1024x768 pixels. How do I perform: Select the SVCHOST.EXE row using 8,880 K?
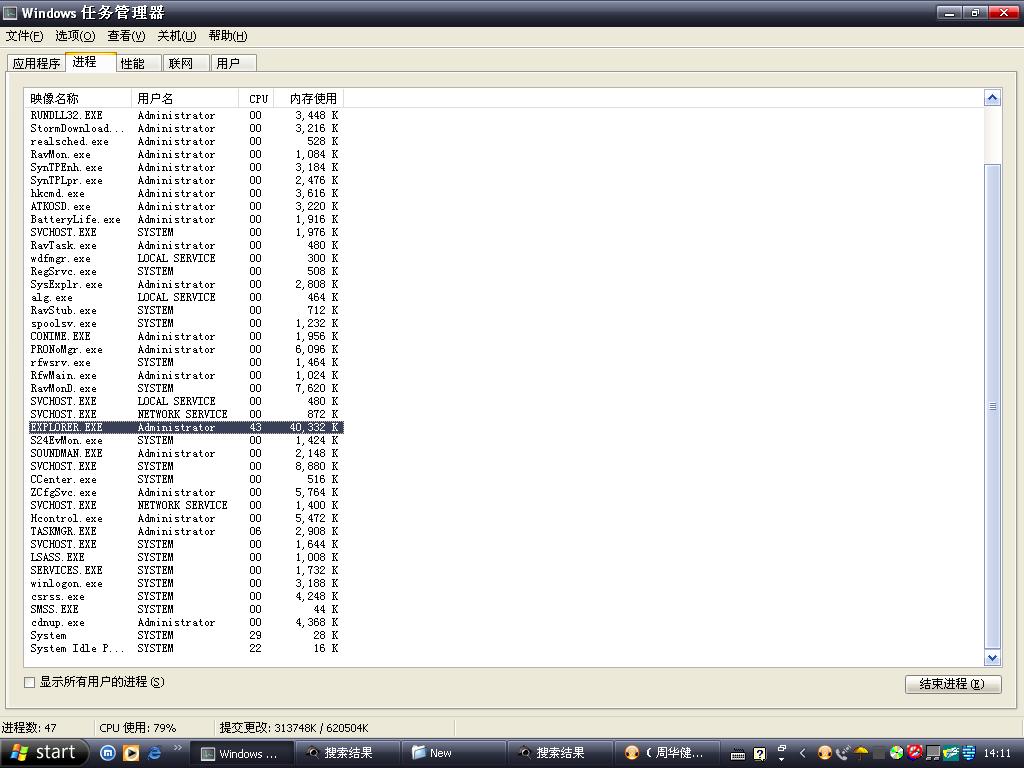click(185, 466)
